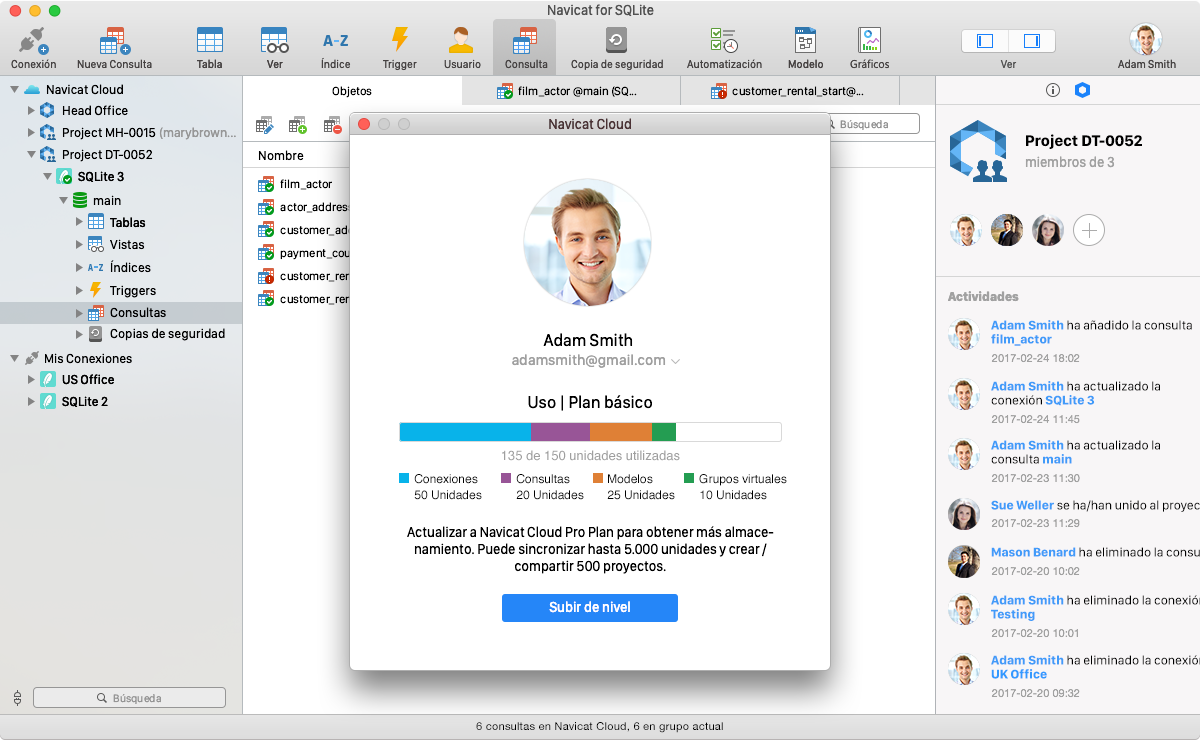Open the SQLite 3 link in Actividades

[x=1070, y=400]
